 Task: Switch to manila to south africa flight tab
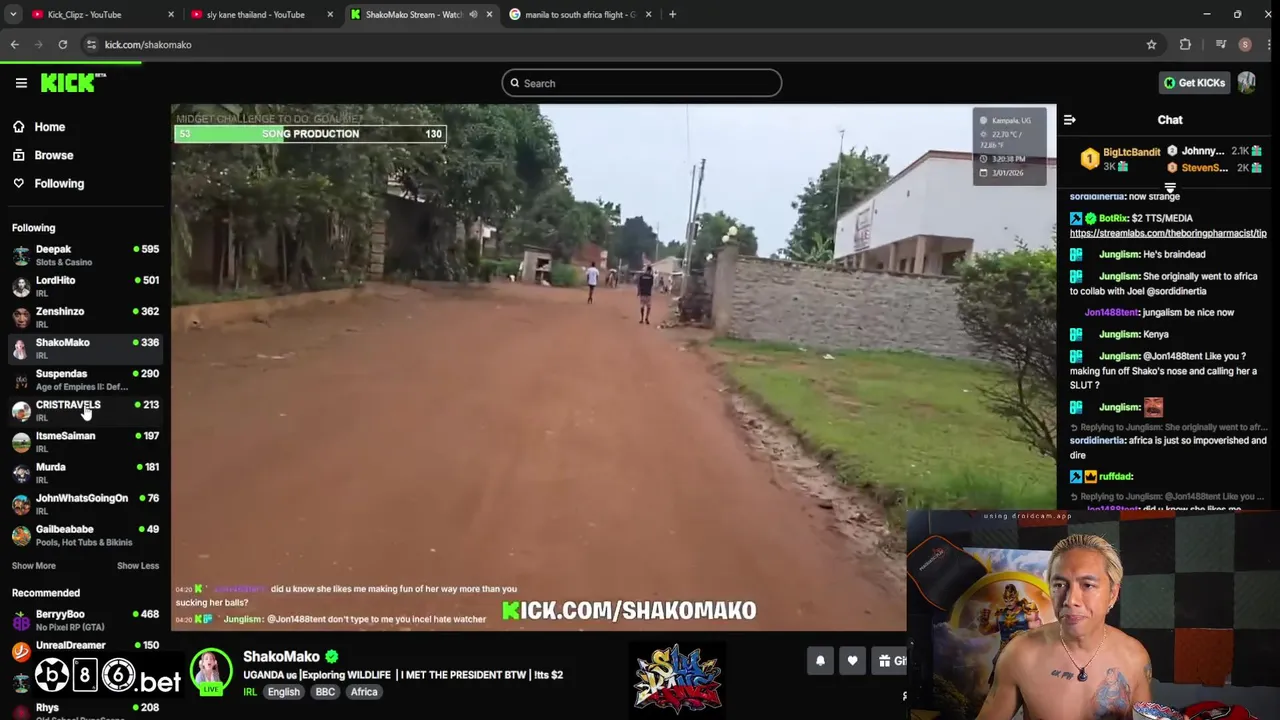(x=580, y=14)
